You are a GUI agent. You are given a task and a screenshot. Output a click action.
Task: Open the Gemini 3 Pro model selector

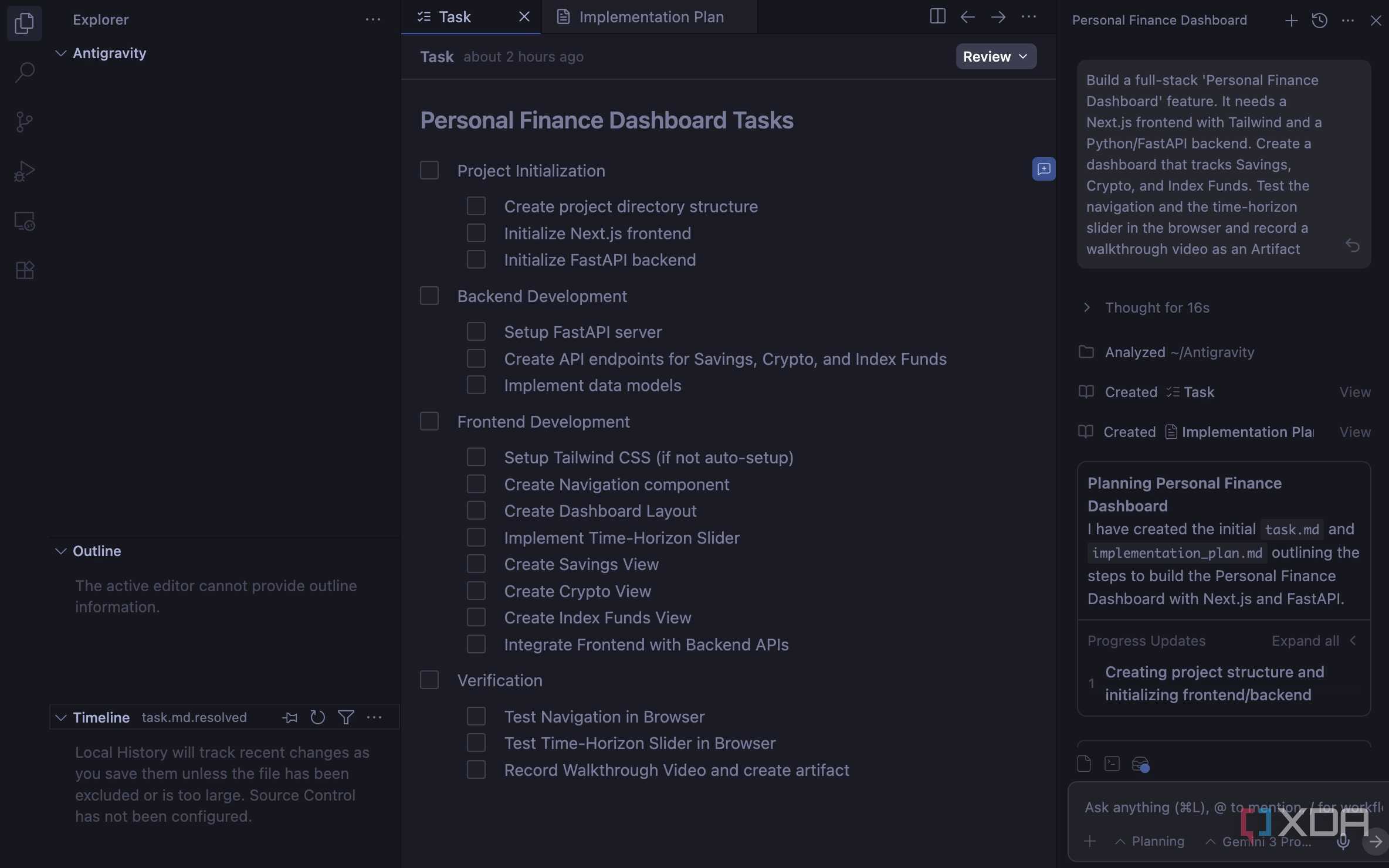tap(1258, 841)
